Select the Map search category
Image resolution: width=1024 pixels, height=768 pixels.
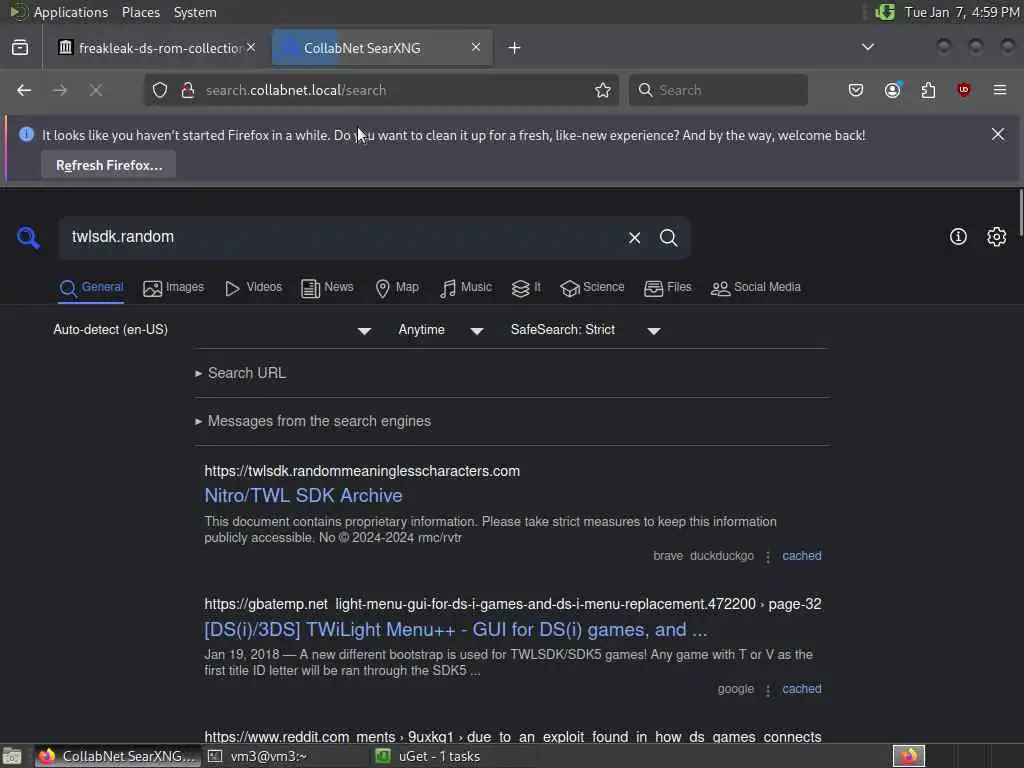pyautogui.click(x=397, y=287)
